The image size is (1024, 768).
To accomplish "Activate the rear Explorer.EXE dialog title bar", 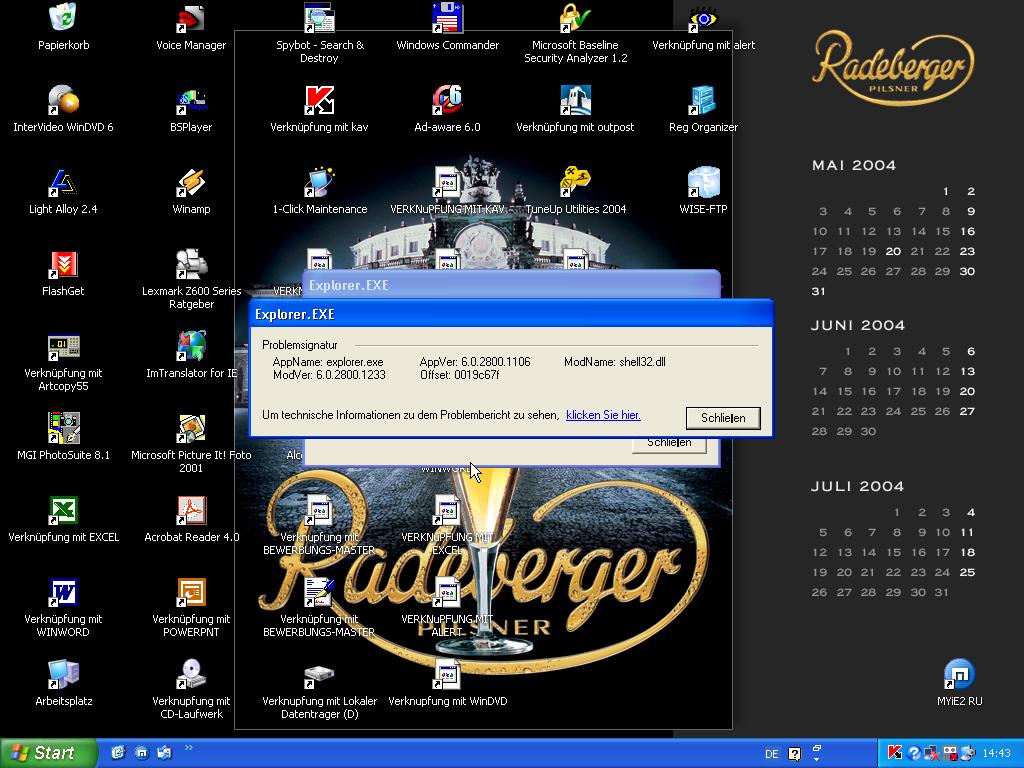I will [511, 285].
